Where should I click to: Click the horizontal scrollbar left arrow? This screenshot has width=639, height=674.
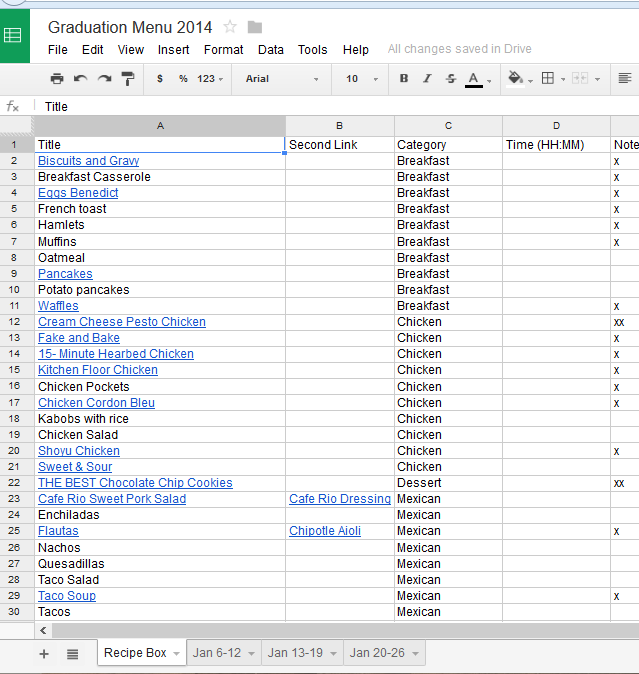43,631
